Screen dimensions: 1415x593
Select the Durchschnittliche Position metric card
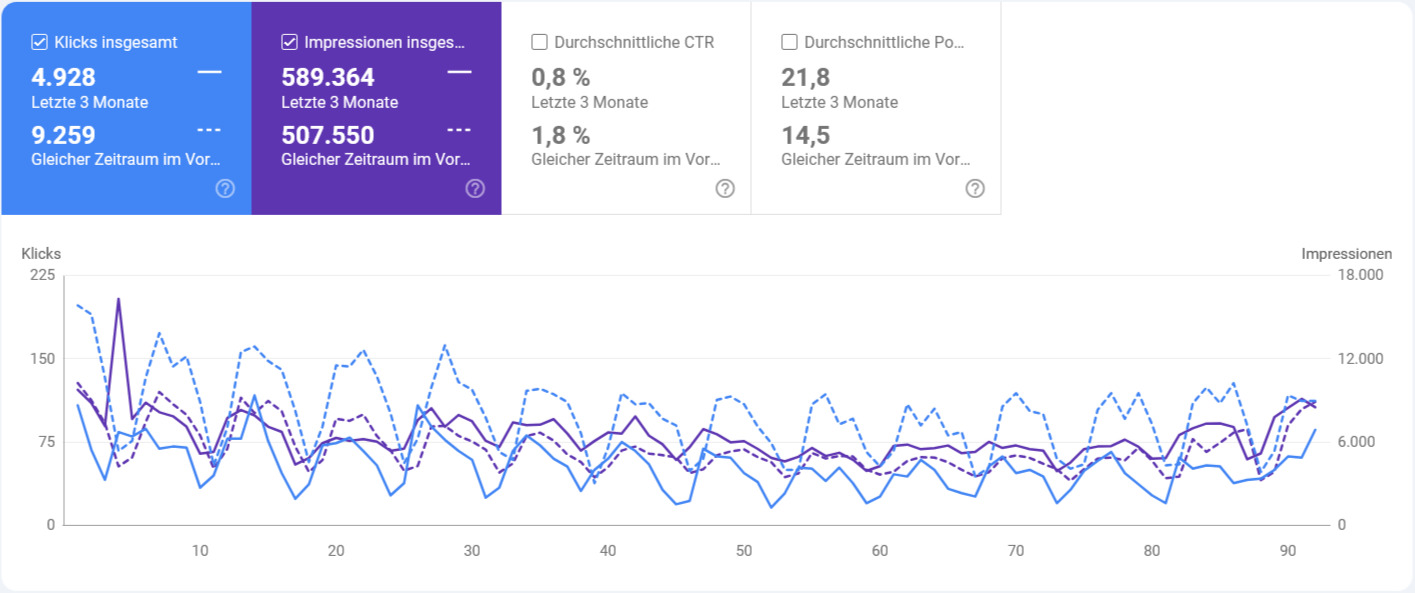875,110
